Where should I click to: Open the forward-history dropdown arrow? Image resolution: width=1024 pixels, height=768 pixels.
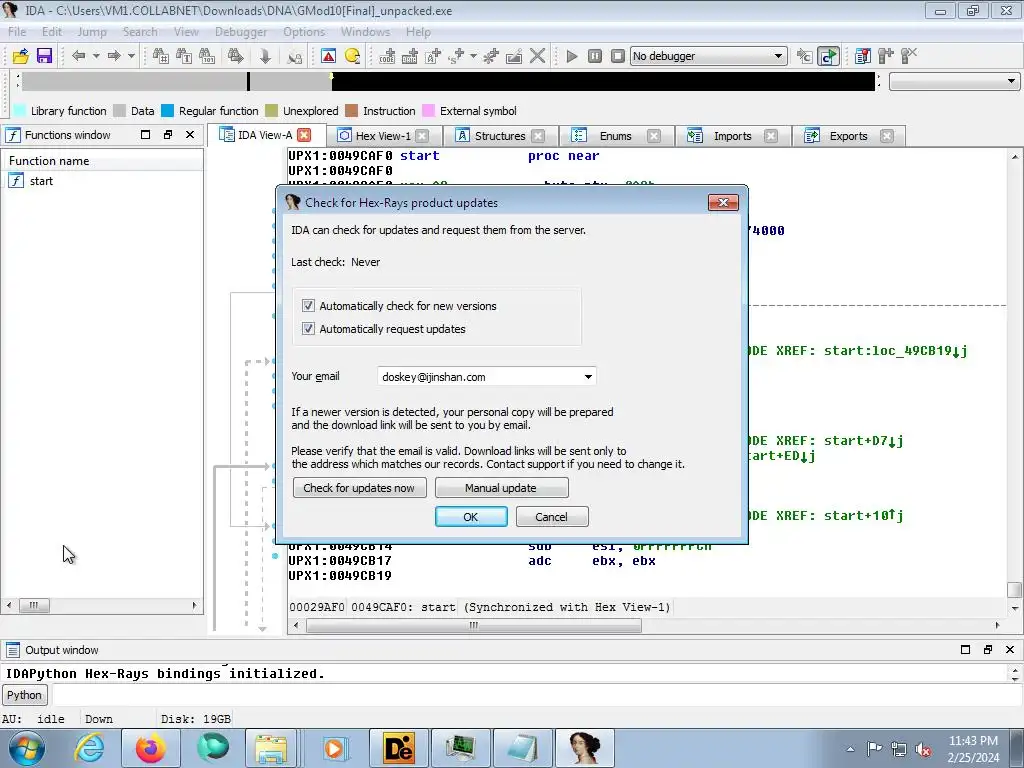(x=131, y=56)
